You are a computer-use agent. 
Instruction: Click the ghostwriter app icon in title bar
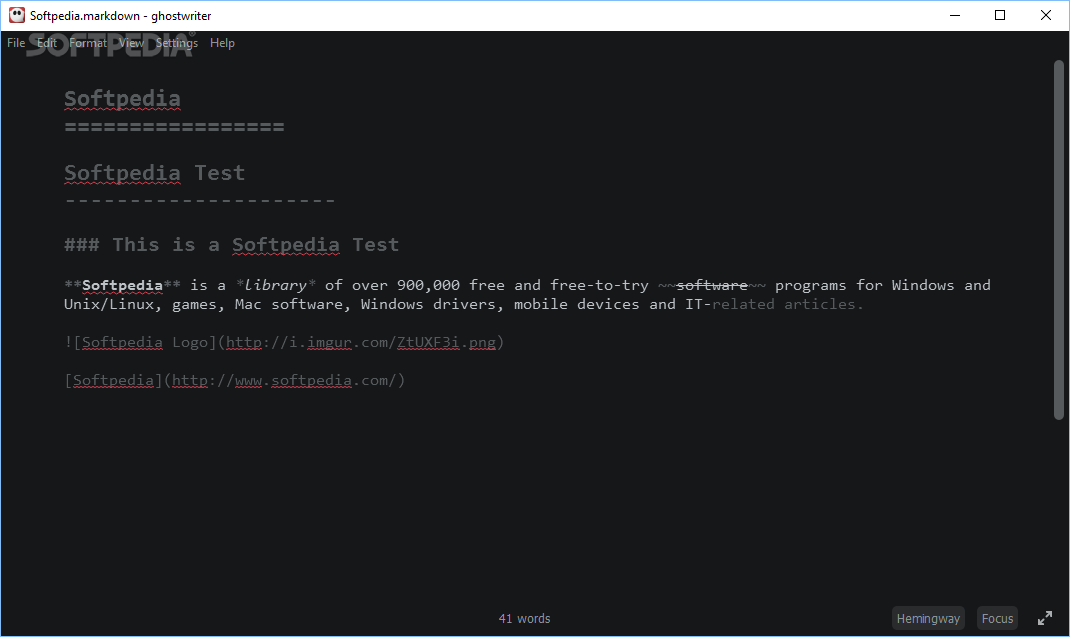pos(16,15)
